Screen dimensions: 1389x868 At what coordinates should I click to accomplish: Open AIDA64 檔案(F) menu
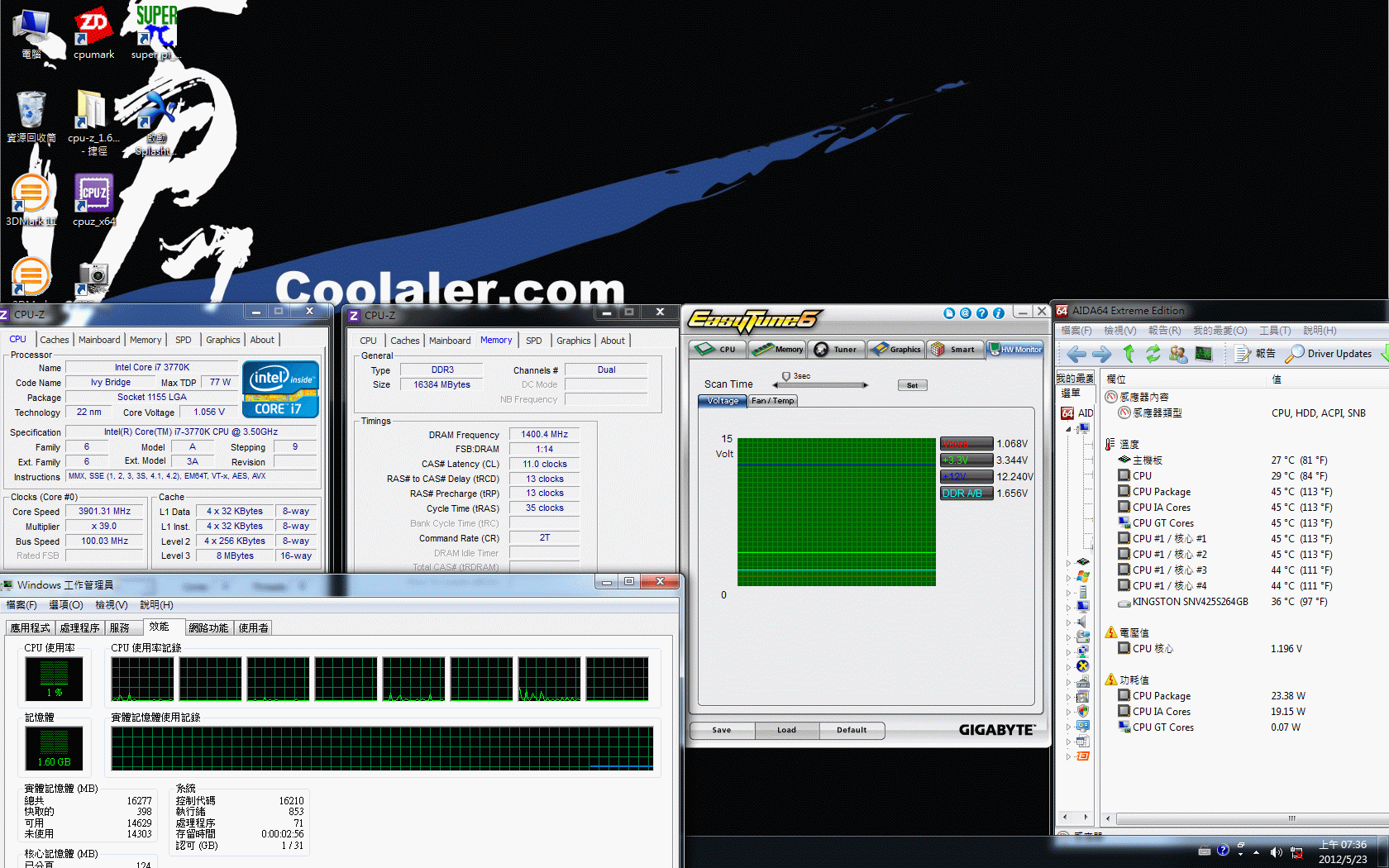tap(1076, 331)
